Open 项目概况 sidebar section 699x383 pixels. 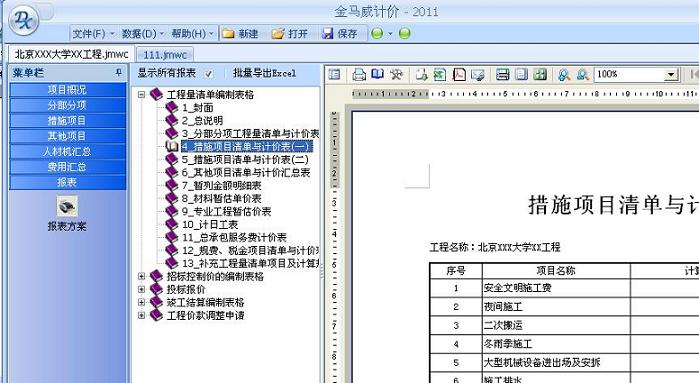click(67, 90)
